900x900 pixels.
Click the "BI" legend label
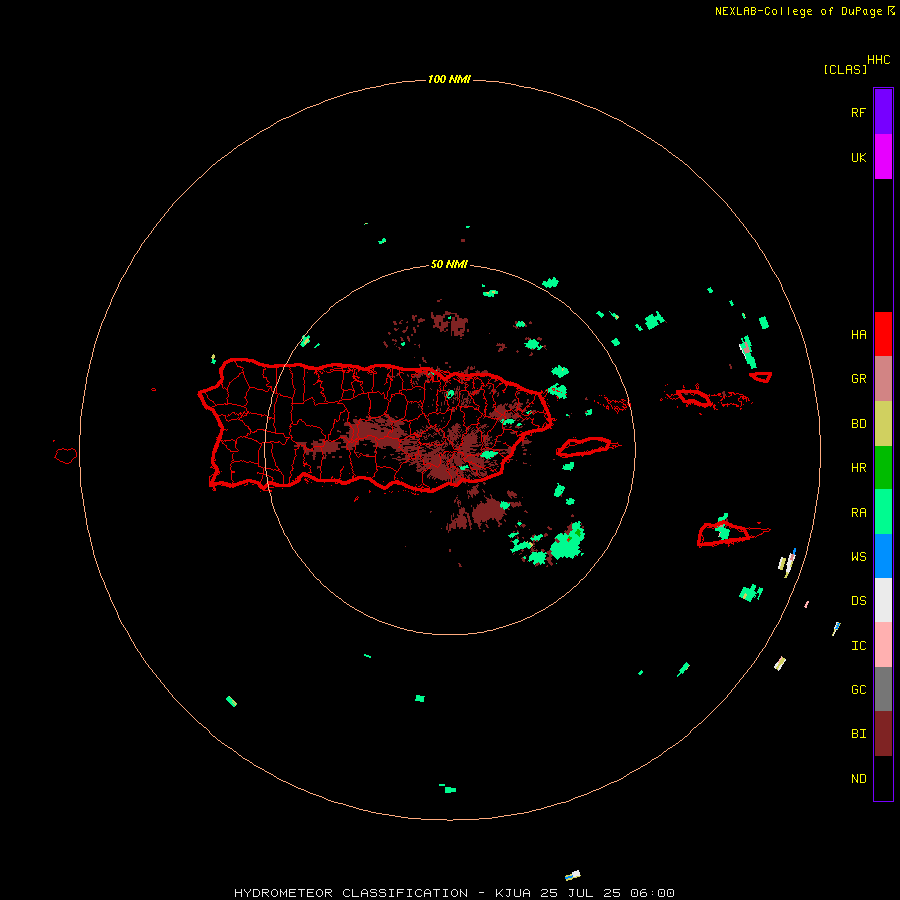[x=858, y=734]
